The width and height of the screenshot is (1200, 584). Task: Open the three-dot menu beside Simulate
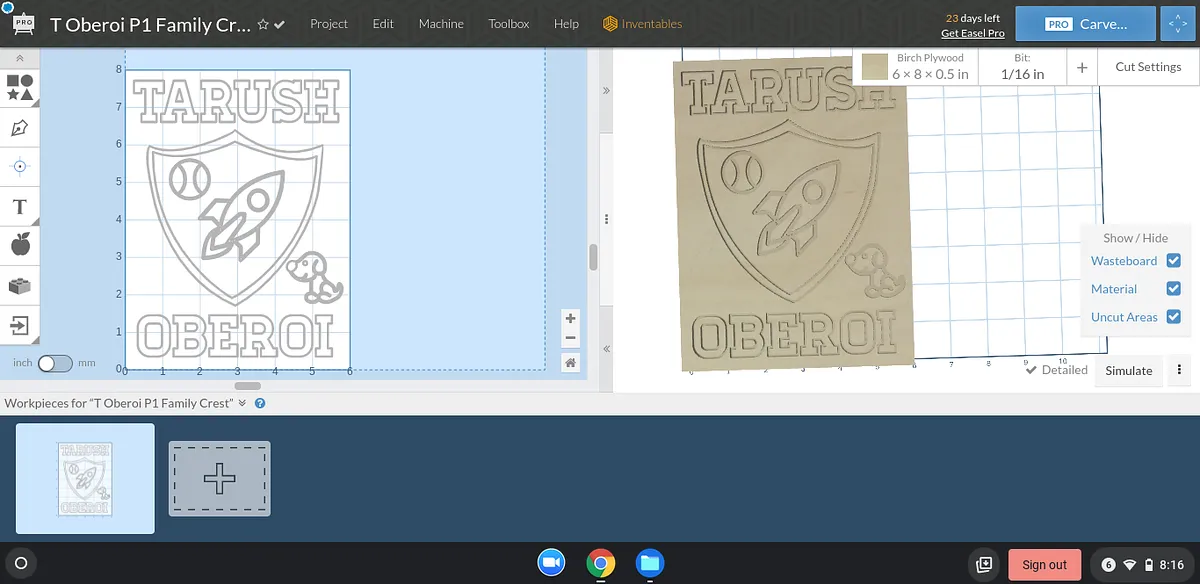(x=1180, y=370)
